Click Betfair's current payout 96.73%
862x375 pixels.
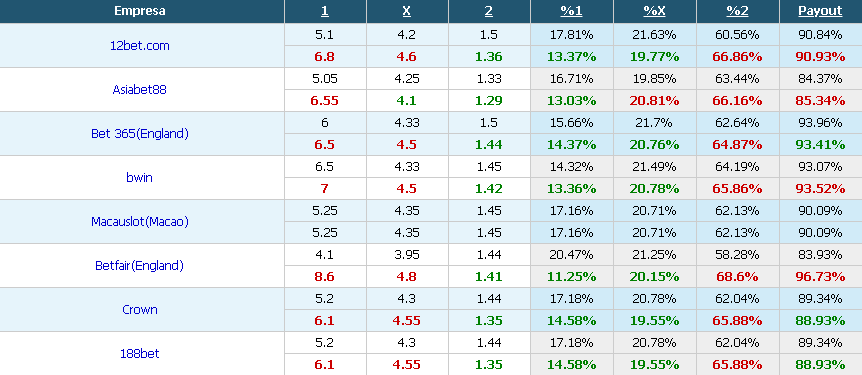click(x=820, y=277)
